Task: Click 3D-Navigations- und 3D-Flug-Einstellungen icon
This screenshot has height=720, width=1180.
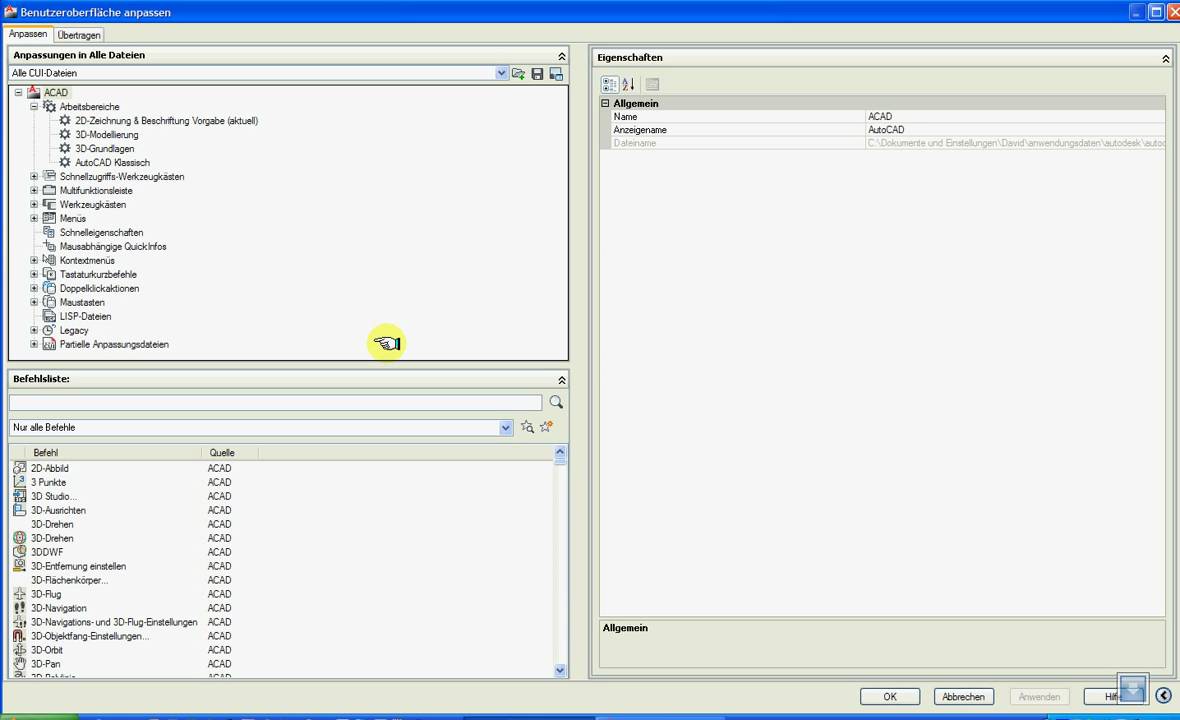Action: tap(20, 622)
